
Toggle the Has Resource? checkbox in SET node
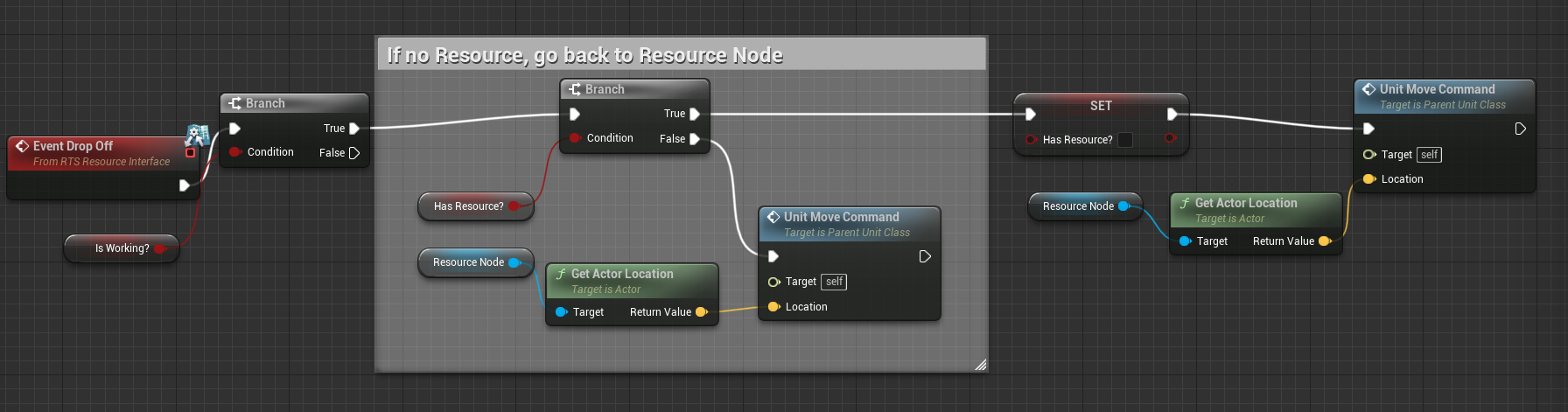point(1125,140)
